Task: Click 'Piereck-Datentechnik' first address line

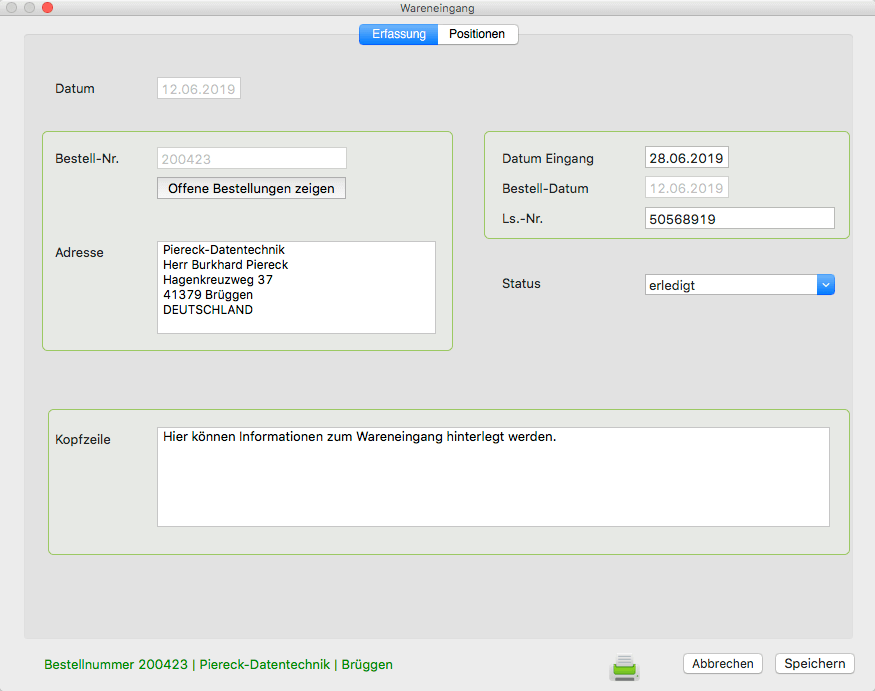Action: (x=224, y=249)
